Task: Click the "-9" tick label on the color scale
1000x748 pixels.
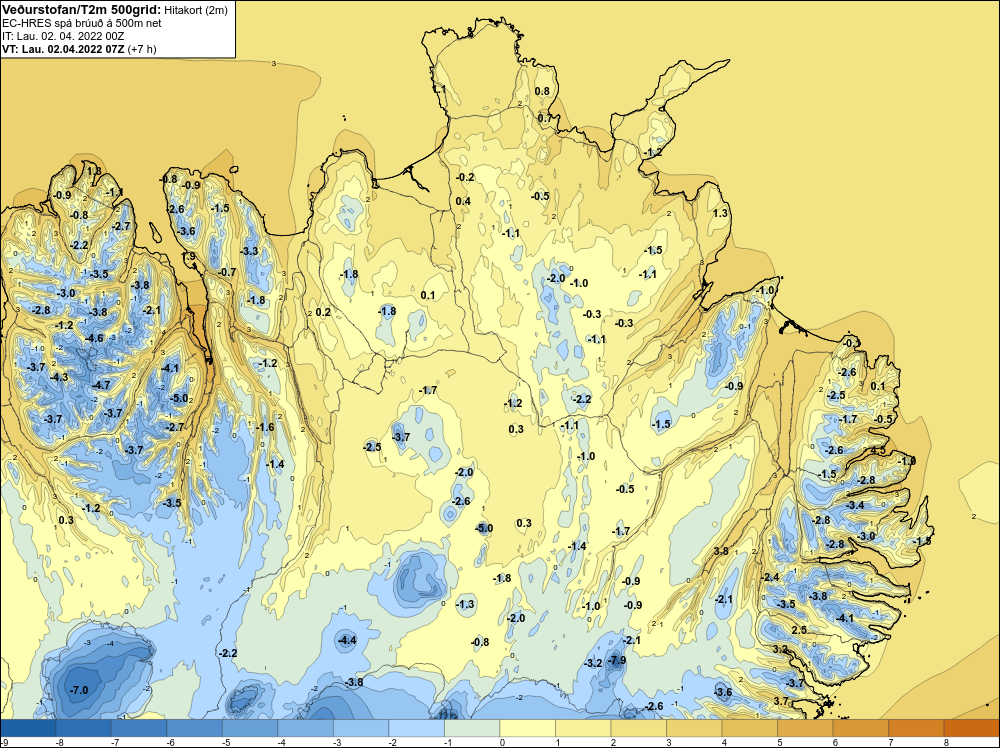Action: (4, 742)
